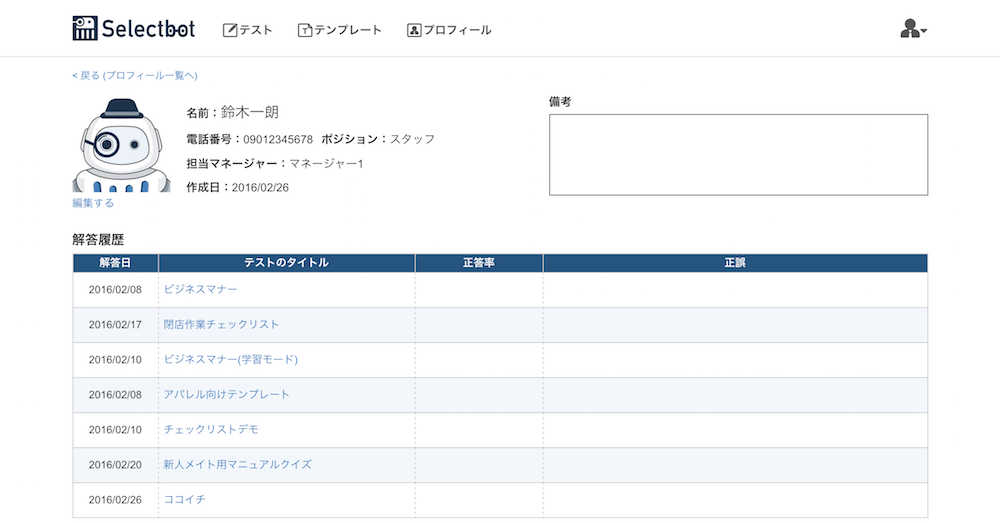Go back via 戻る (プロフィール一覧へ) link

pyautogui.click(x=135, y=75)
